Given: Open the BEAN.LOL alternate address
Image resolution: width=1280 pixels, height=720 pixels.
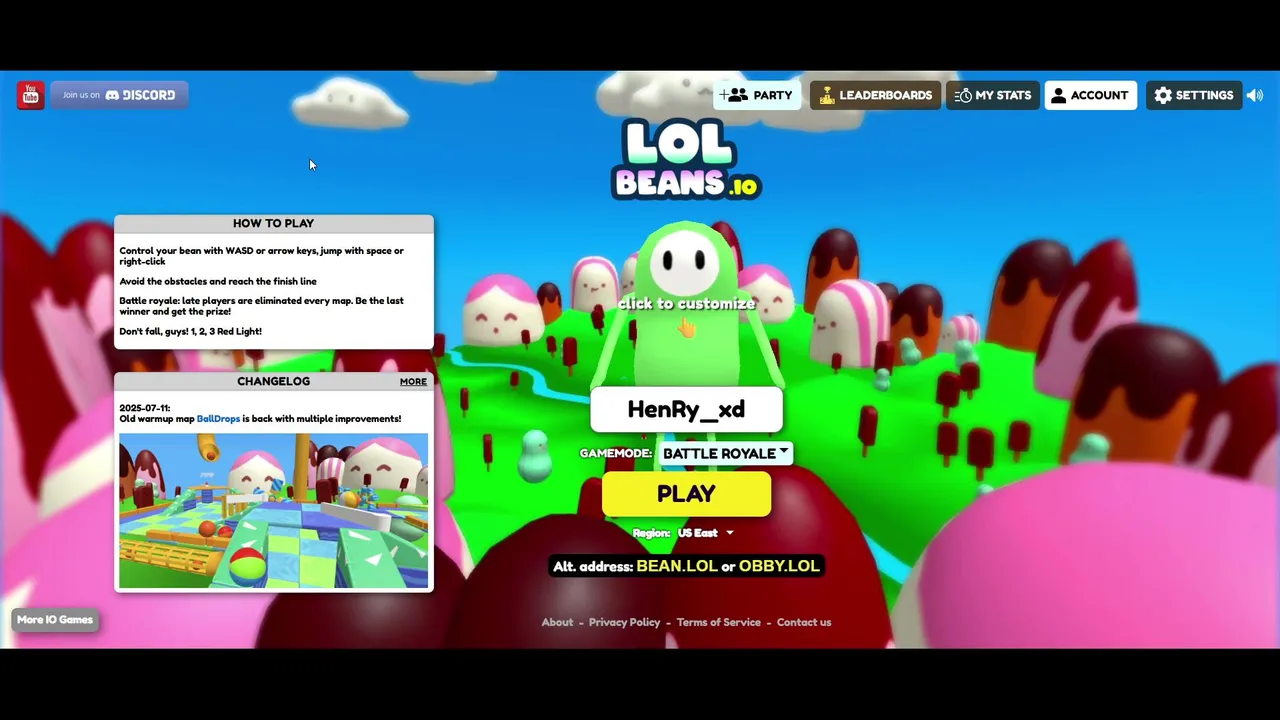Looking at the screenshot, I should pos(677,566).
